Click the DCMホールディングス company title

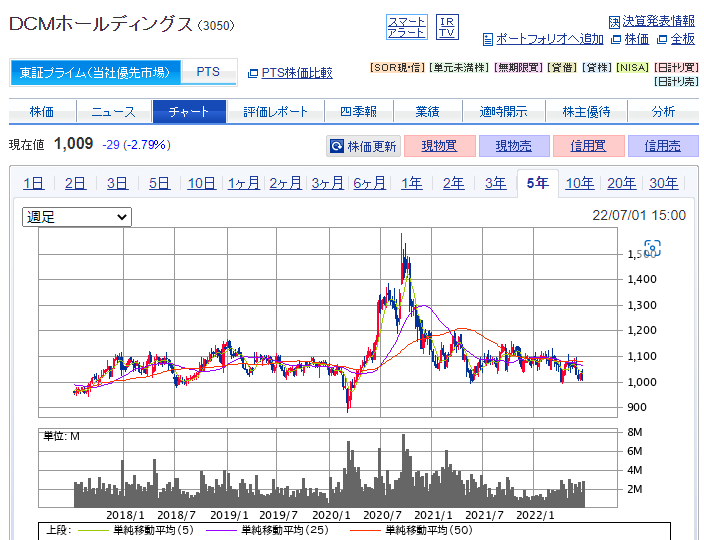click(x=101, y=24)
